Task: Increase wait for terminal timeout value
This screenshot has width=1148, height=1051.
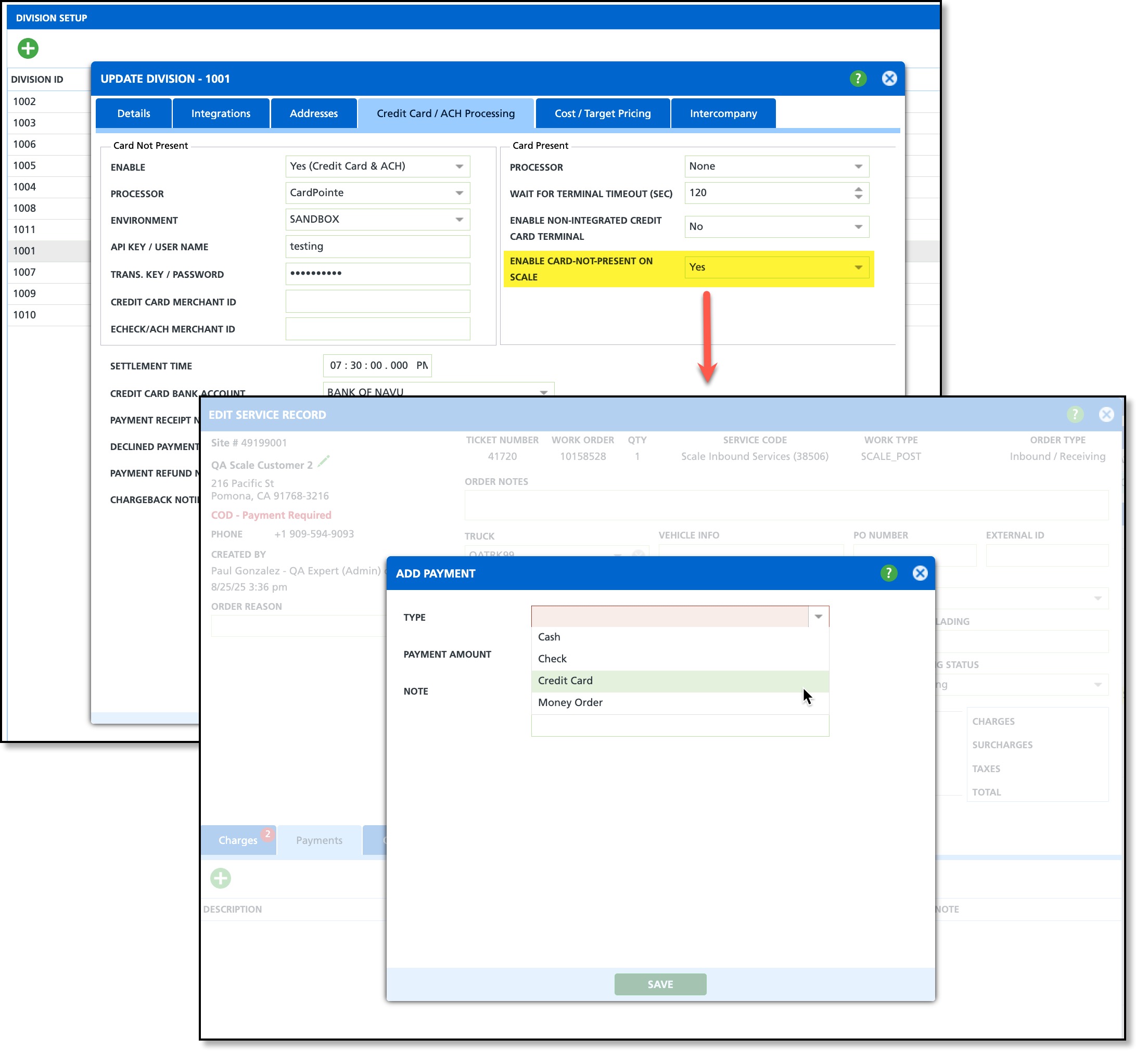Action: (858, 188)
